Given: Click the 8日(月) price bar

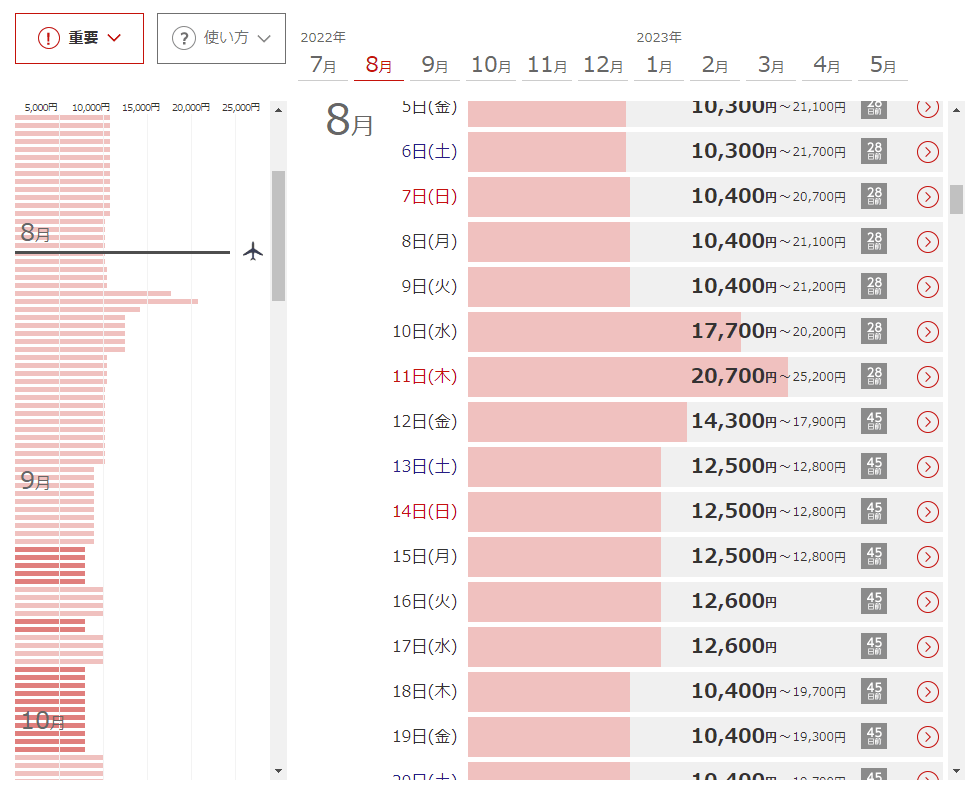Looking at the screenshot, I should tap(548, 242).
